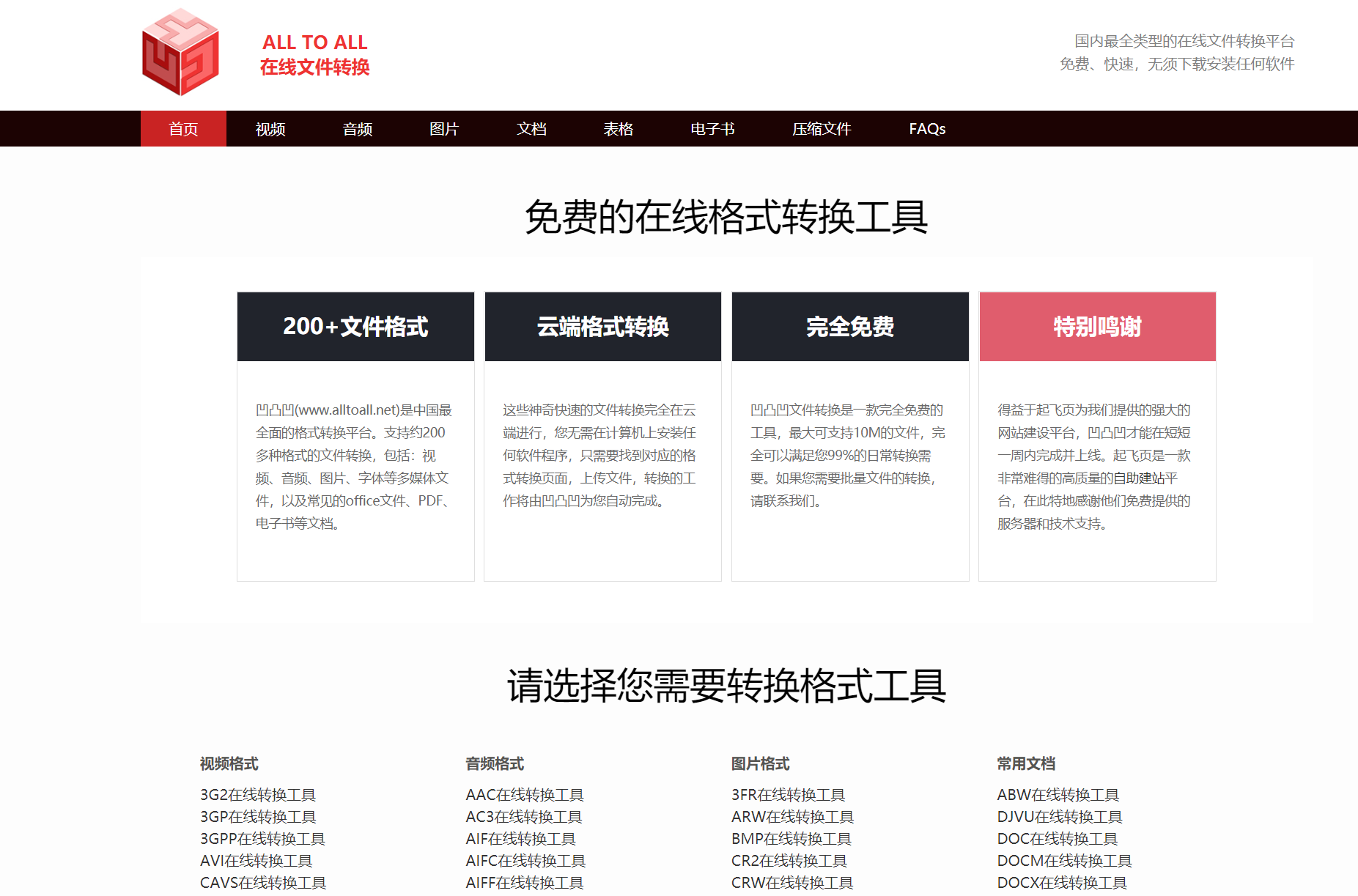Click the ALL TO ALL 在线文件转换 title

314,55
